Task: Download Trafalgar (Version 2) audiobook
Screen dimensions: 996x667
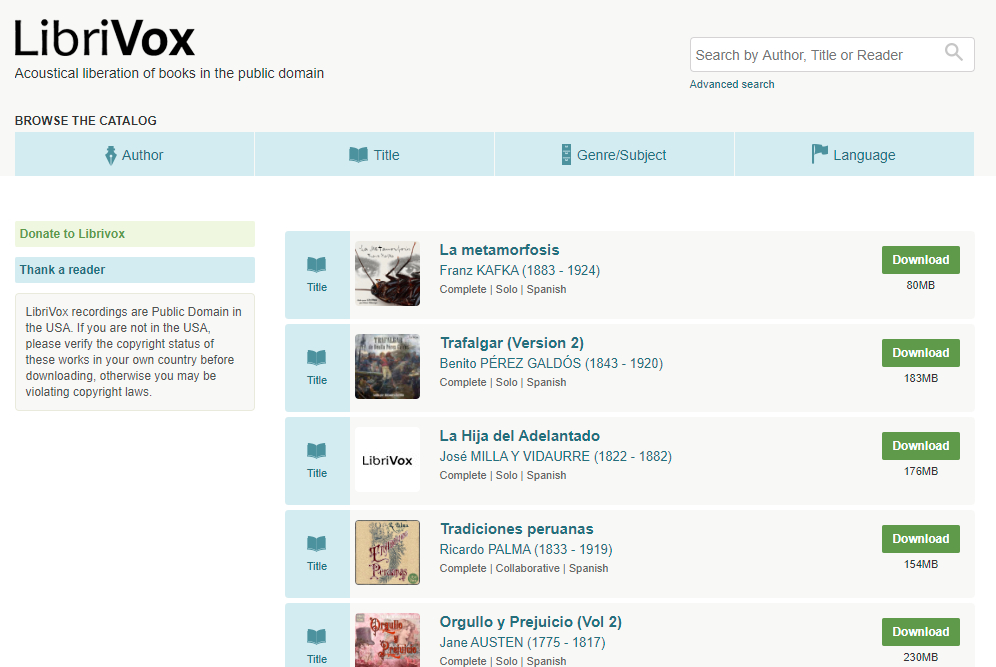Action: [920, 353]
